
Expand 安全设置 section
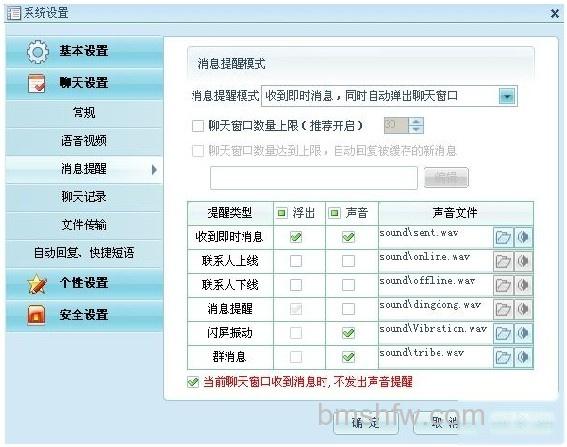(x=84, y=315)
